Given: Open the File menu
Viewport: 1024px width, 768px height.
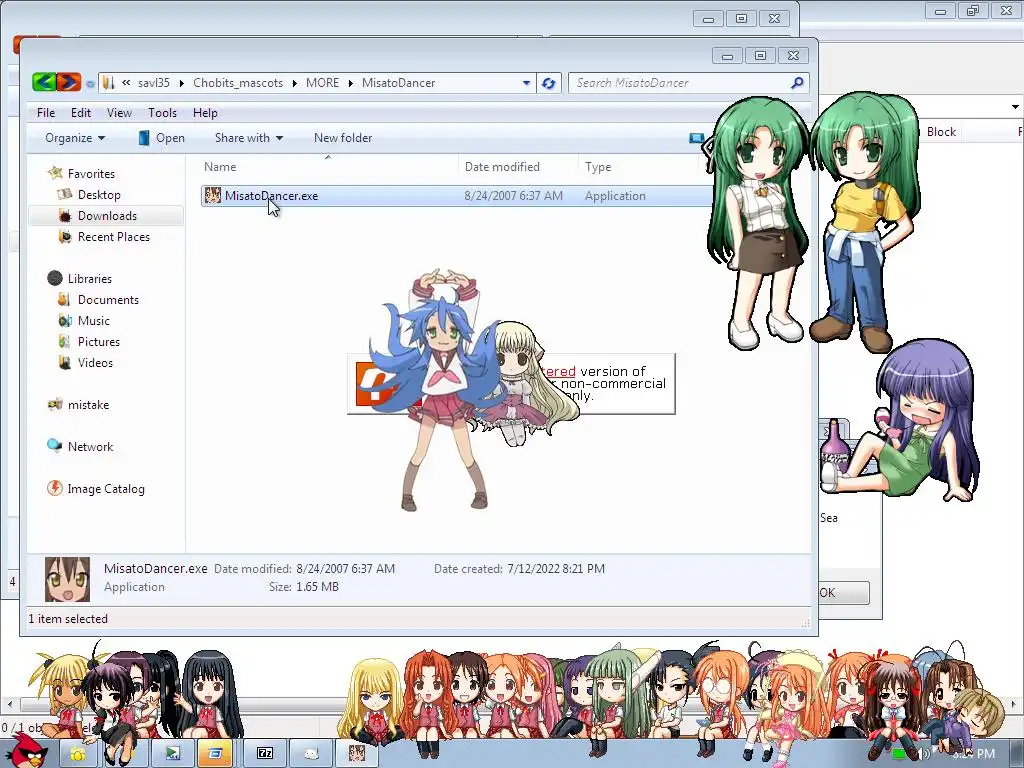Looking at the screenshot, I should [46, 112].
